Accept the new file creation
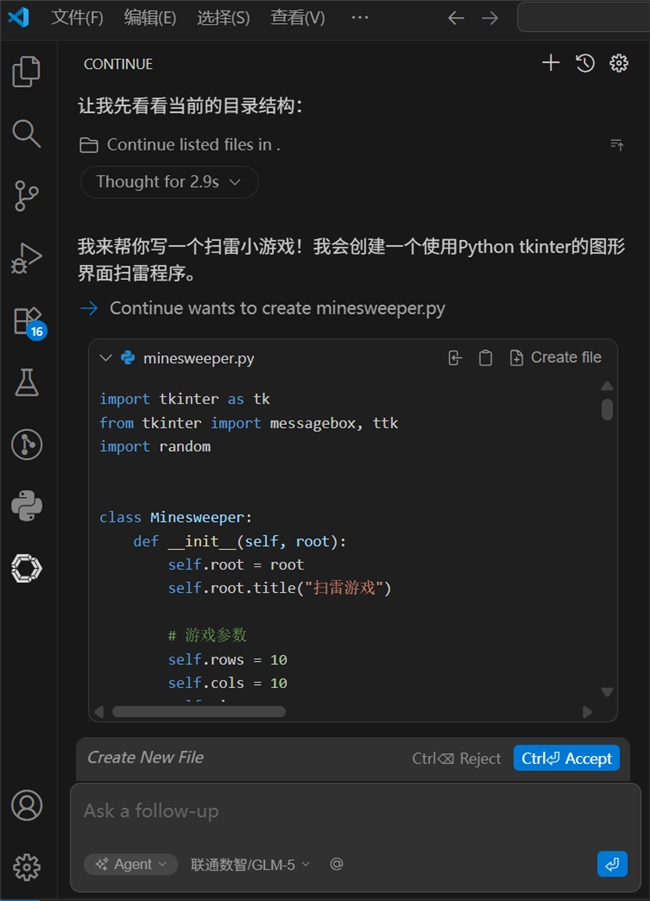The image size is (650, 901). [x=566, y=758]
